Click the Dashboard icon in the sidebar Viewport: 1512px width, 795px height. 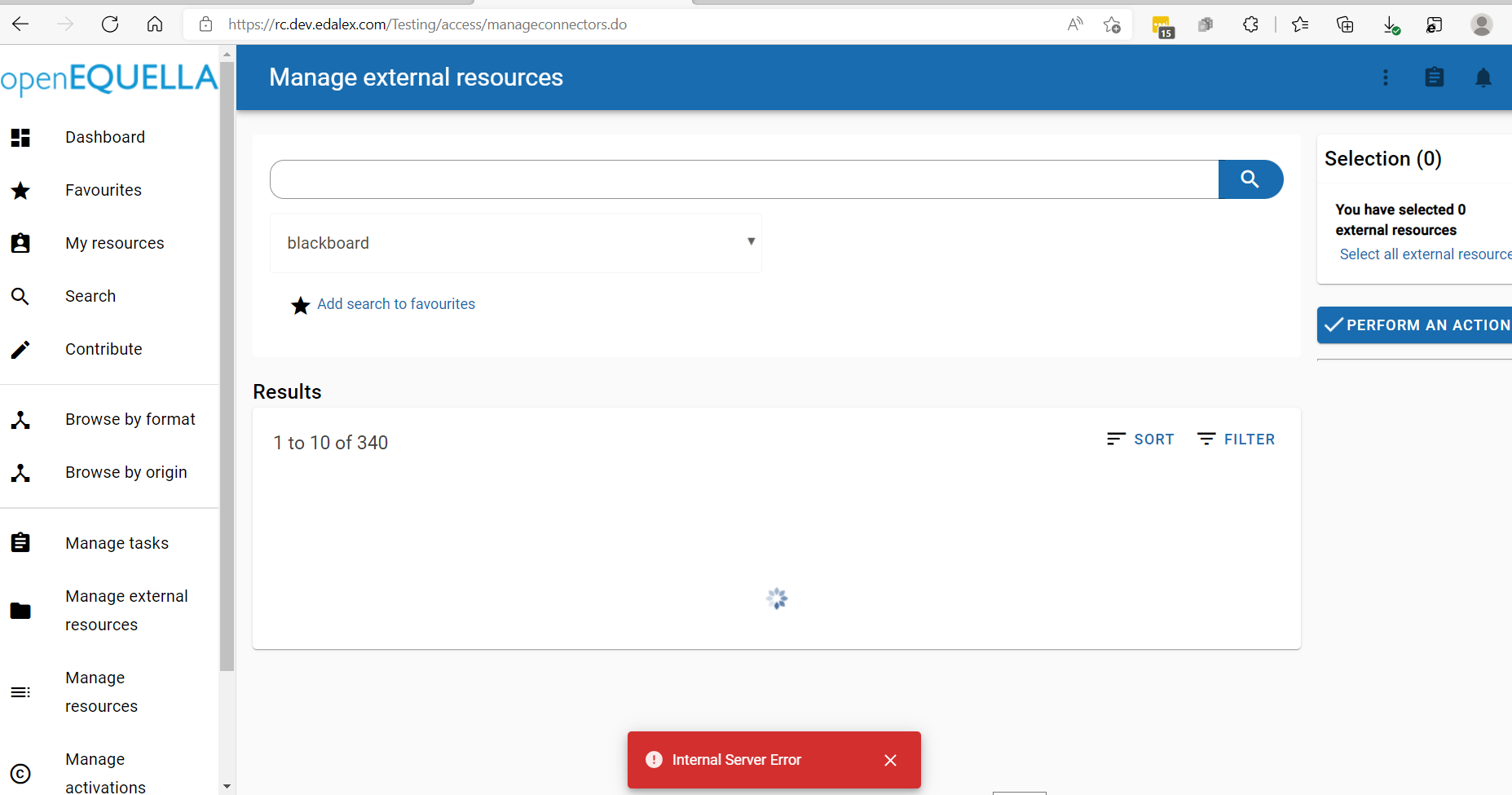(20, 137)
